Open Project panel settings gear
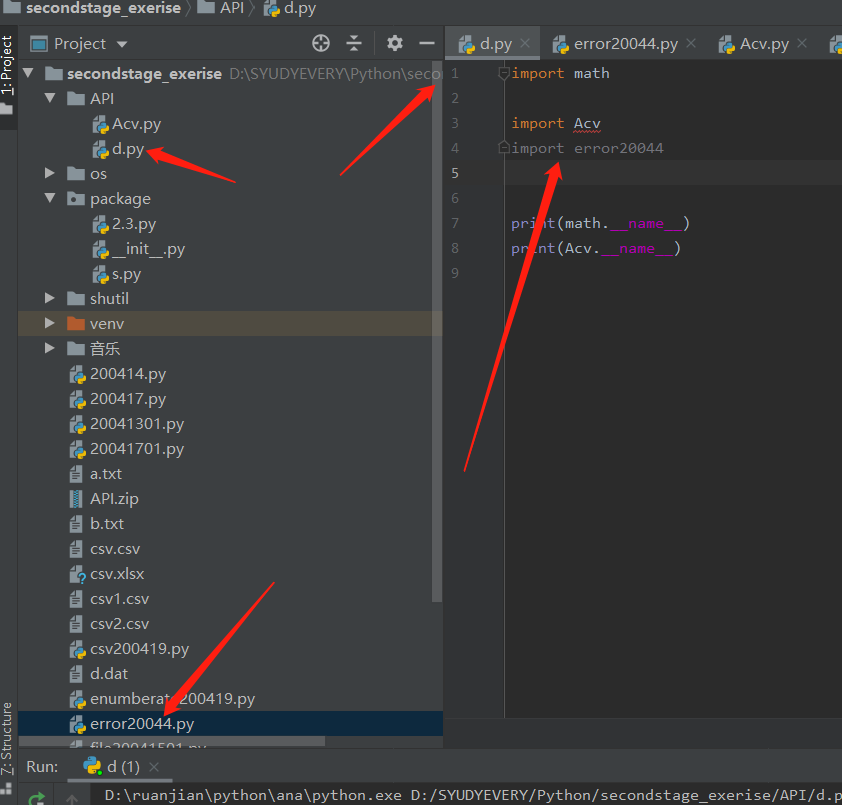842x805 pixels. pos(395,43)
